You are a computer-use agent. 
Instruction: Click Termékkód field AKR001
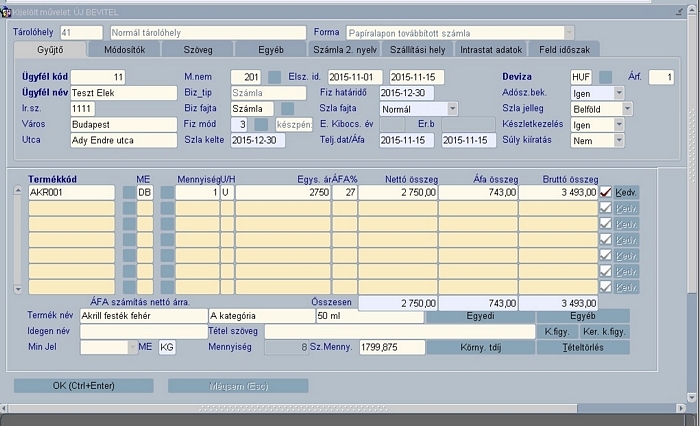(71, 192)
